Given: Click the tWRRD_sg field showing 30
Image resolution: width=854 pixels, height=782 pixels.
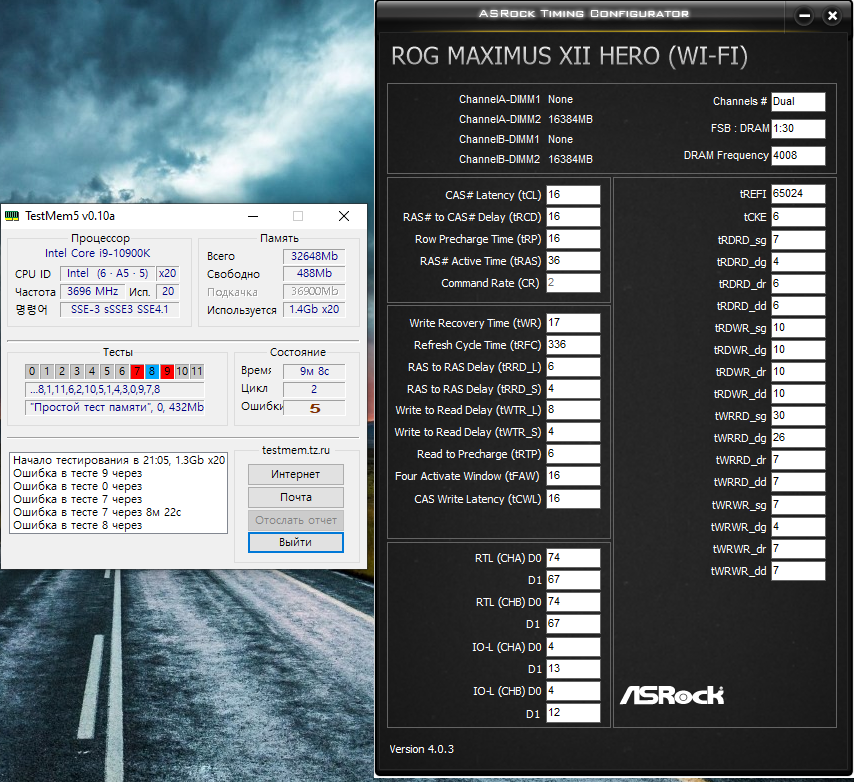Looking at the screenshot, I should click(798, 416).
